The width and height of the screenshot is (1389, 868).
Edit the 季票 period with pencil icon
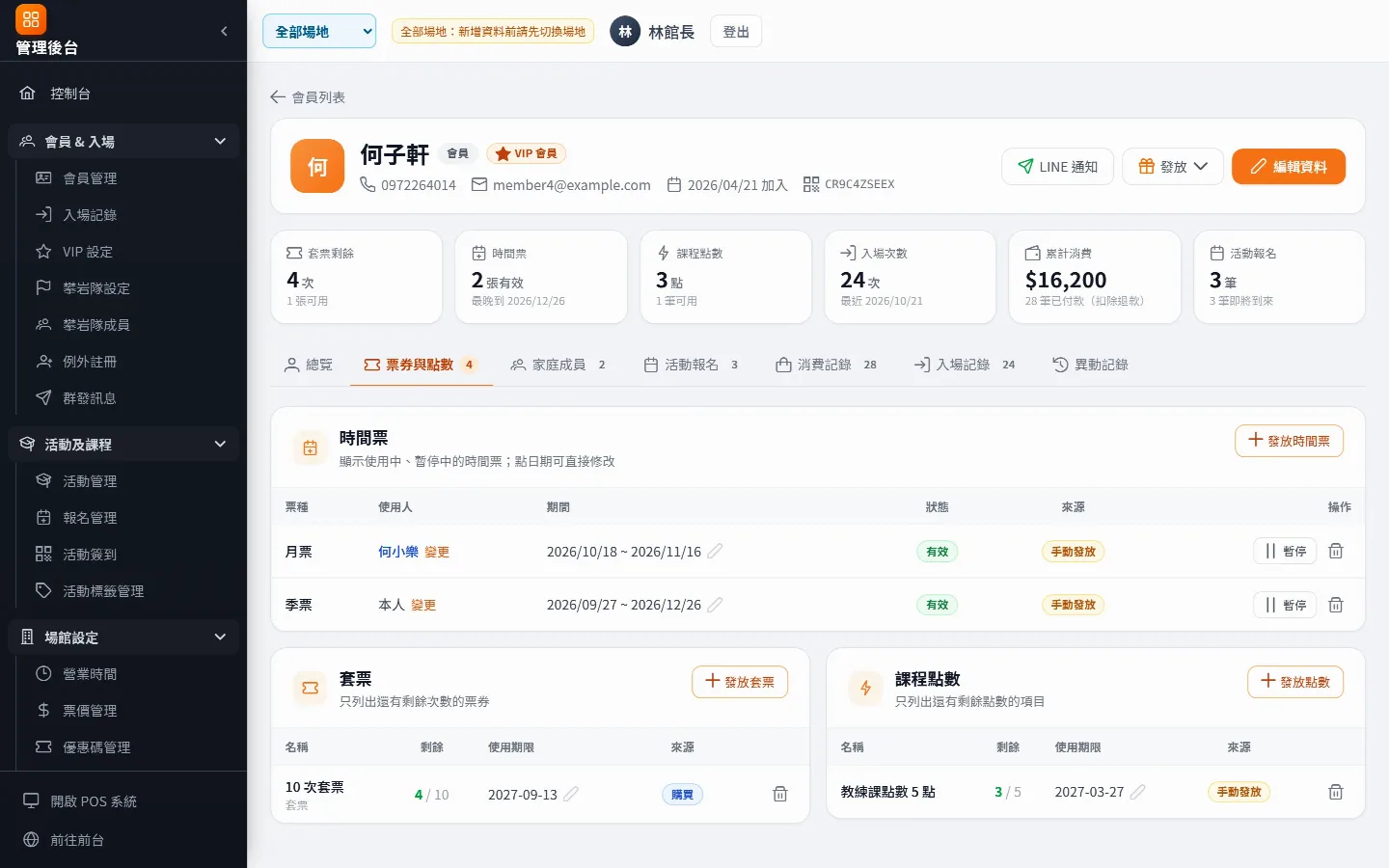(x=715, y=605)
